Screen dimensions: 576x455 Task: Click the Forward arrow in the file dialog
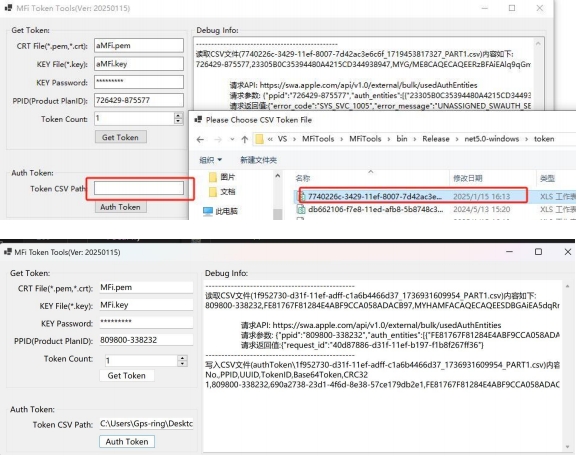pos(218,140)
